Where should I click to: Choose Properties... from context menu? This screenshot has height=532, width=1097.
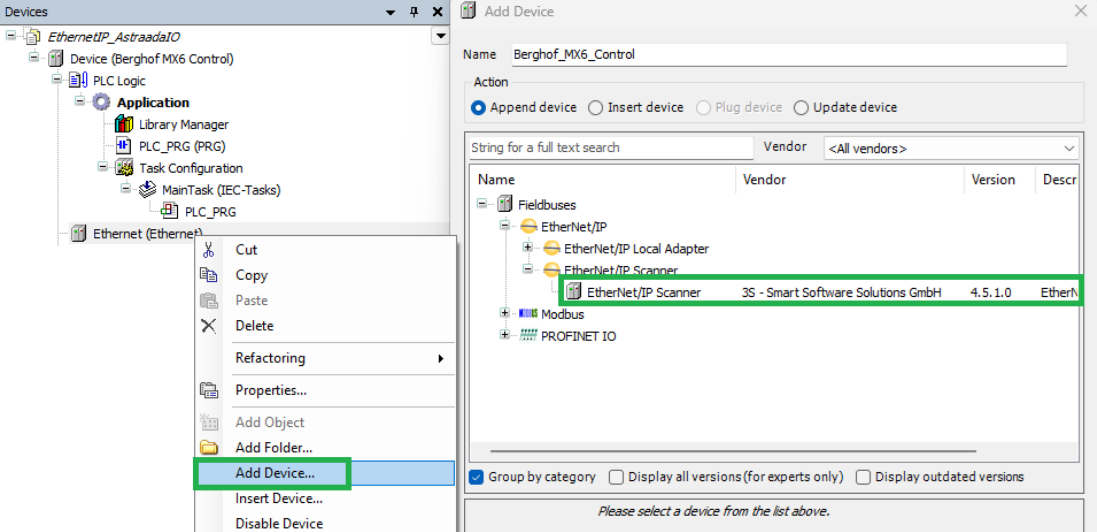coord(325,390)
